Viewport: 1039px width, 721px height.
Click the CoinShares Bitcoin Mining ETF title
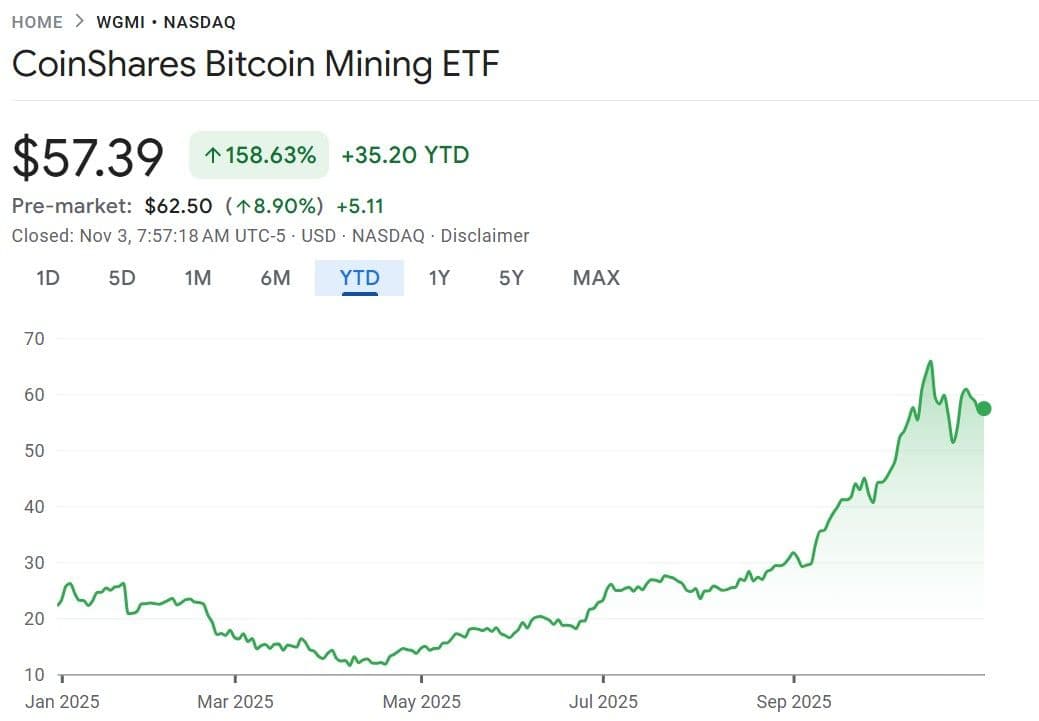coord(255,64)
